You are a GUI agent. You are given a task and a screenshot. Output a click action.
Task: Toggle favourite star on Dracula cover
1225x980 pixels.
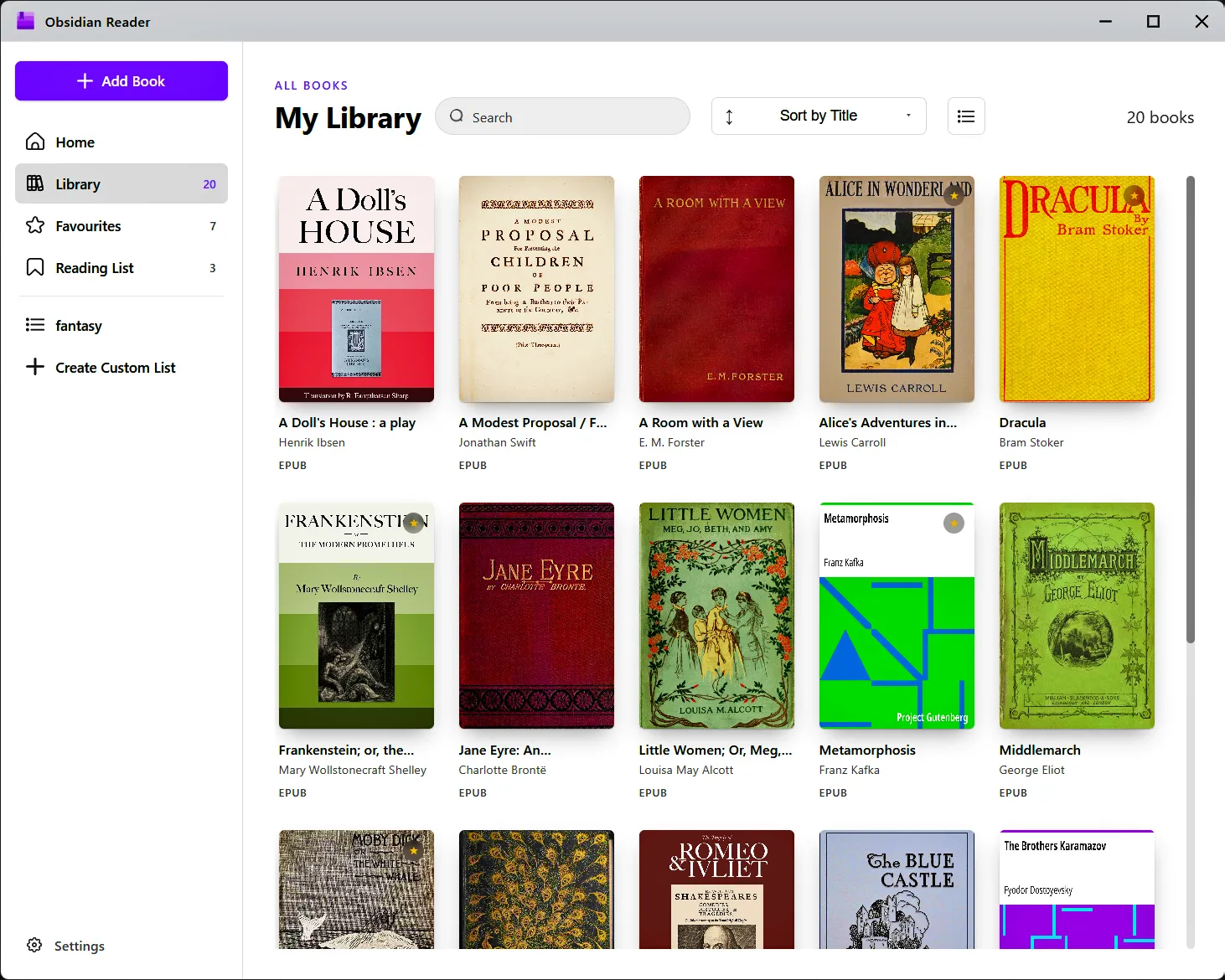tap(1134, 196)
